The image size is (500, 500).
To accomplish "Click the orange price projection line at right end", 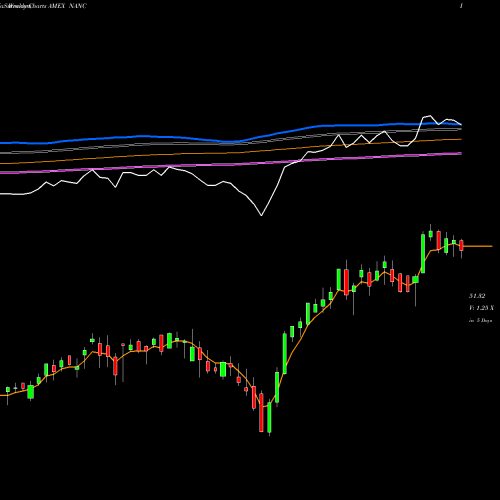I will (478, 246).
